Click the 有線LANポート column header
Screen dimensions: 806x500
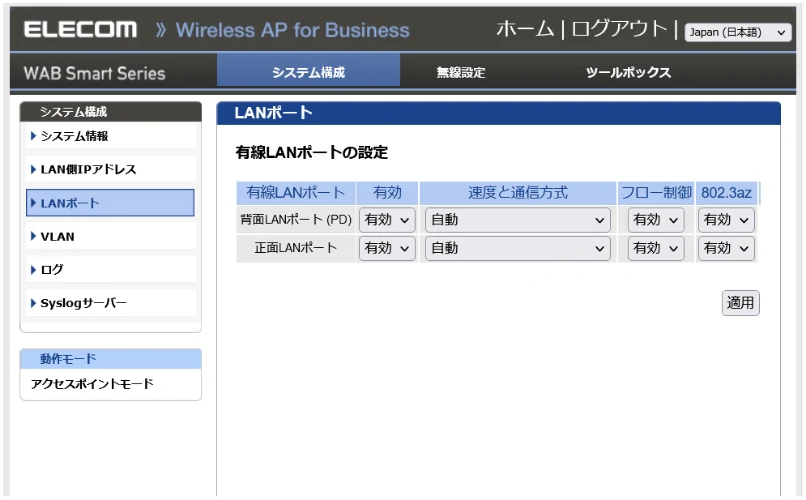(296, 193)
